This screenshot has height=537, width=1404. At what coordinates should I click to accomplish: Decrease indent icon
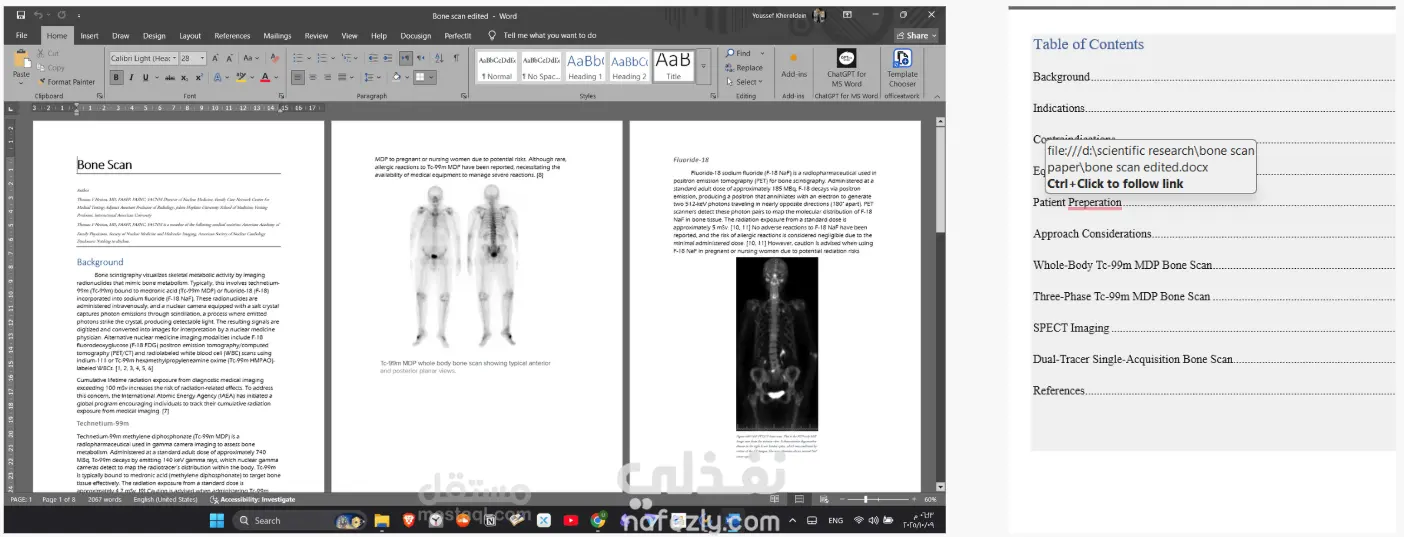373,58
